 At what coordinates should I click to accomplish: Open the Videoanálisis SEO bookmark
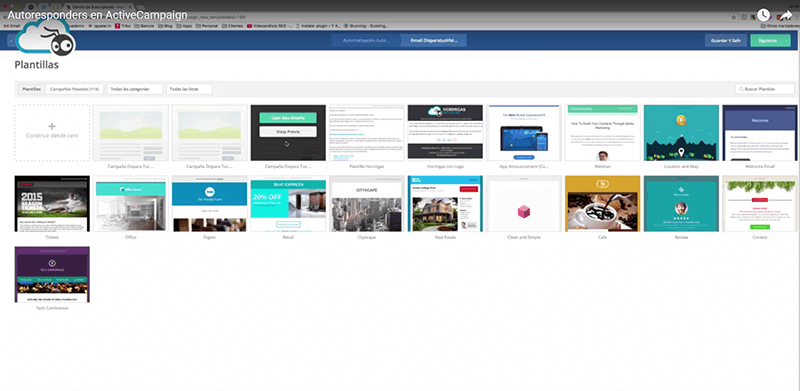point(268,25)
